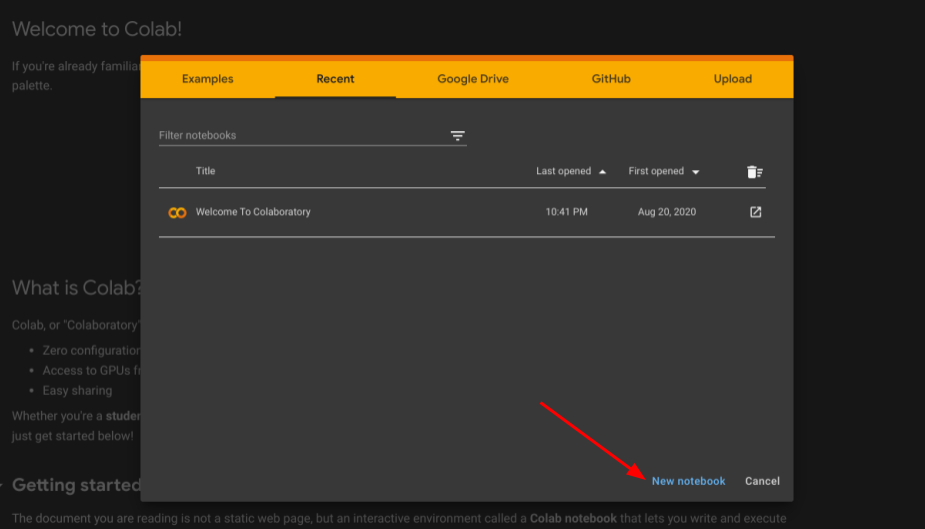Sort by First opened descending arrow
This screenshot has width=925, height=529.
tap(696, 172)
